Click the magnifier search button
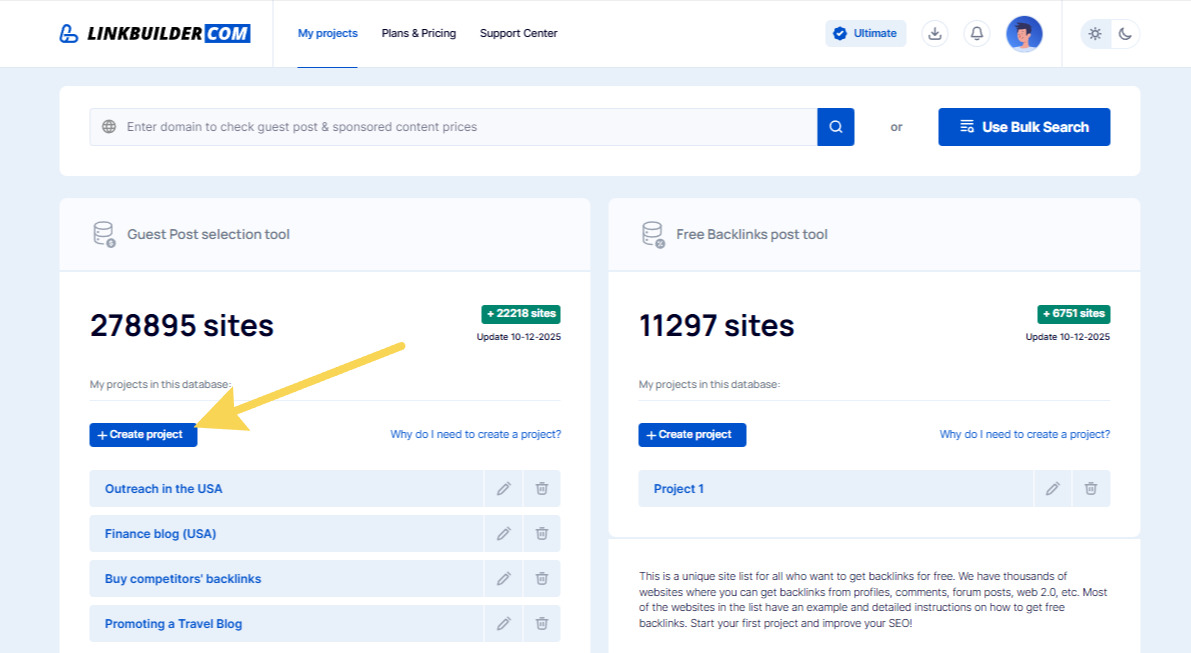Image resolution: width=1191 pixels, height=653 pixels. click(836, 127)
